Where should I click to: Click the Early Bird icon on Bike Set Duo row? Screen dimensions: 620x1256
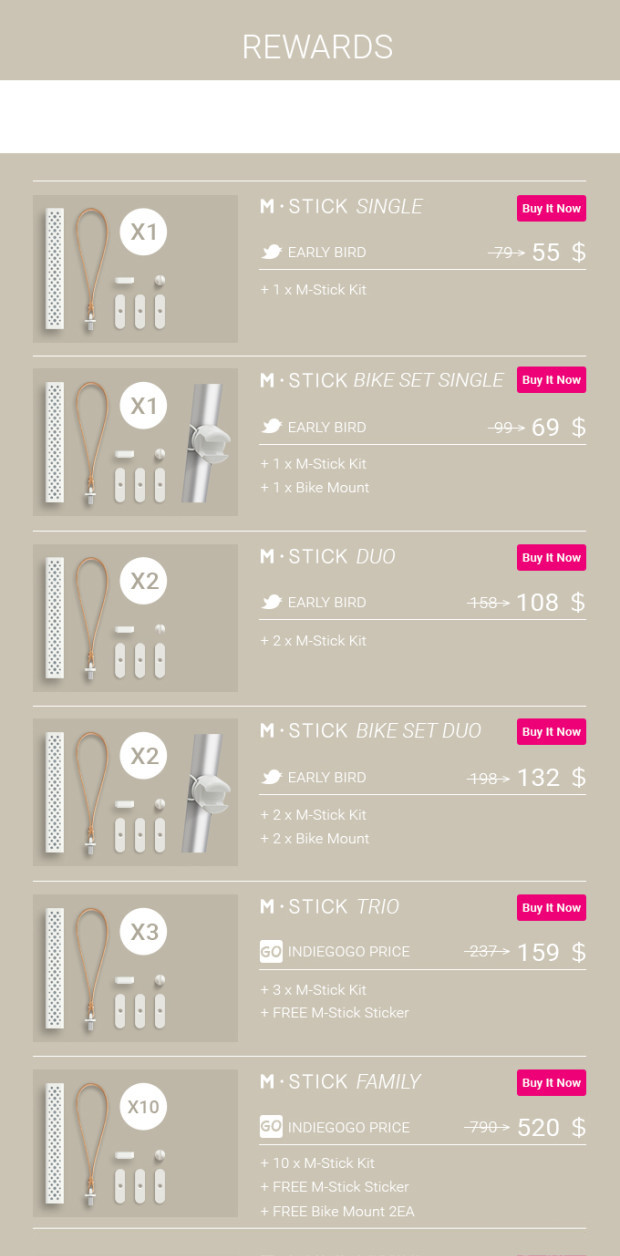point(271,777)
